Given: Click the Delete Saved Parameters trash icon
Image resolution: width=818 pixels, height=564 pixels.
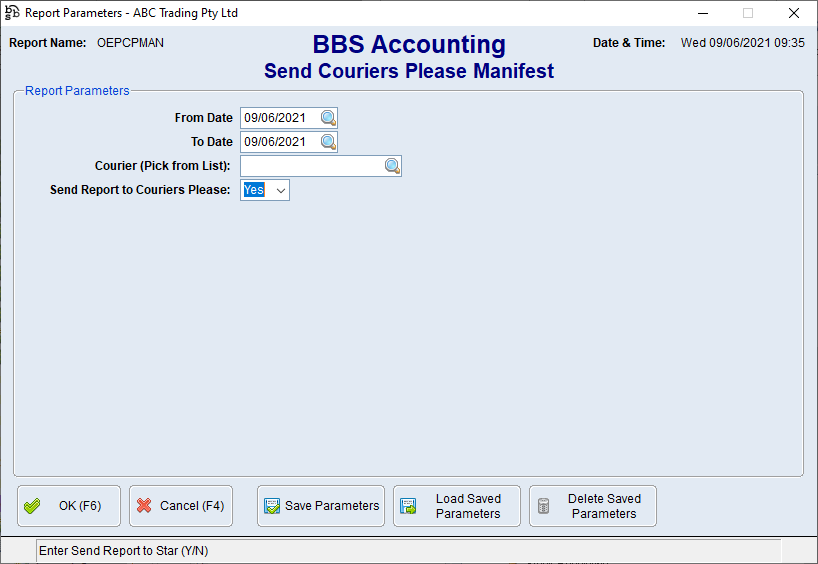Looking at the screenshot, I should click(x=544, y=506).
